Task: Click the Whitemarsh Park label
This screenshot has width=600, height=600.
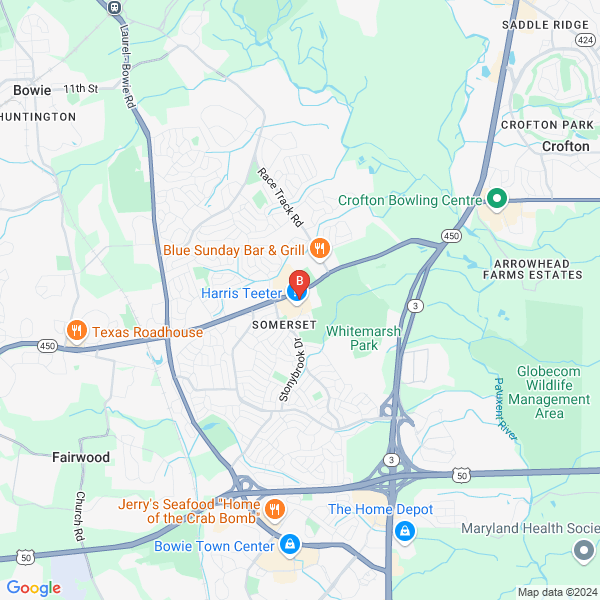Action: point(363,338)
